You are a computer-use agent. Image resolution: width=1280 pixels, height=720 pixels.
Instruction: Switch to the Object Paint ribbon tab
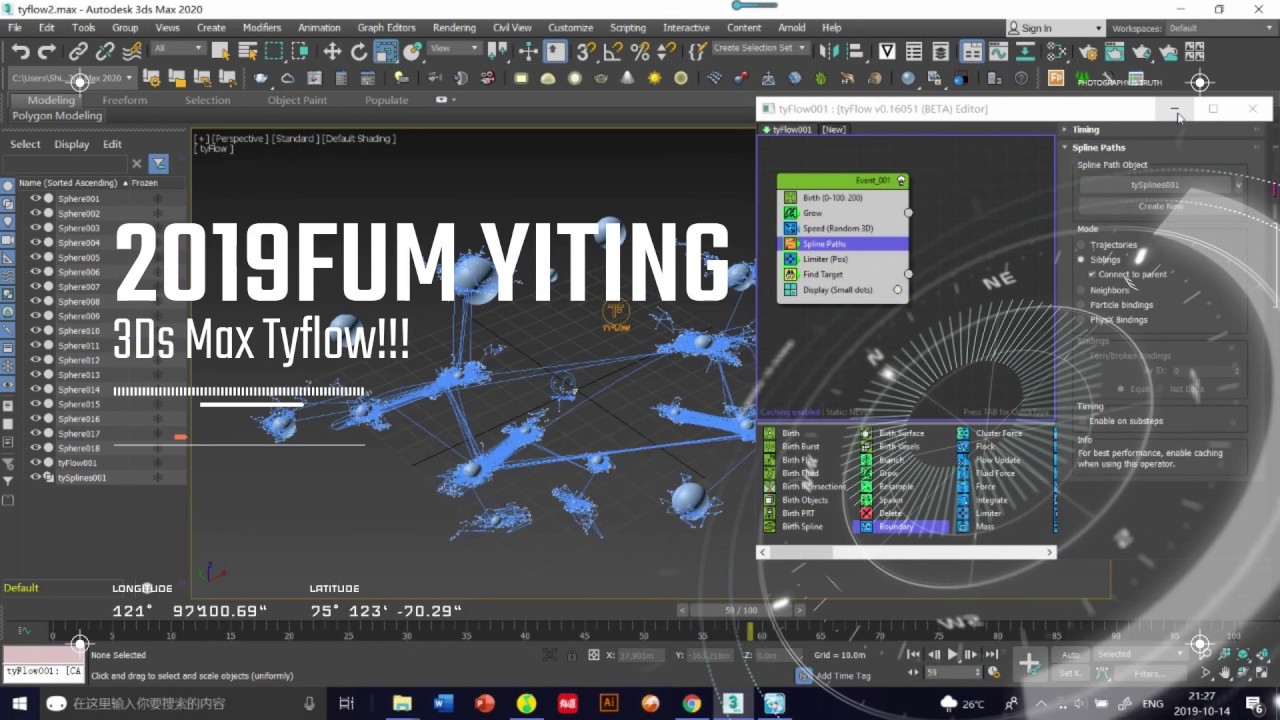coord(297,100)
